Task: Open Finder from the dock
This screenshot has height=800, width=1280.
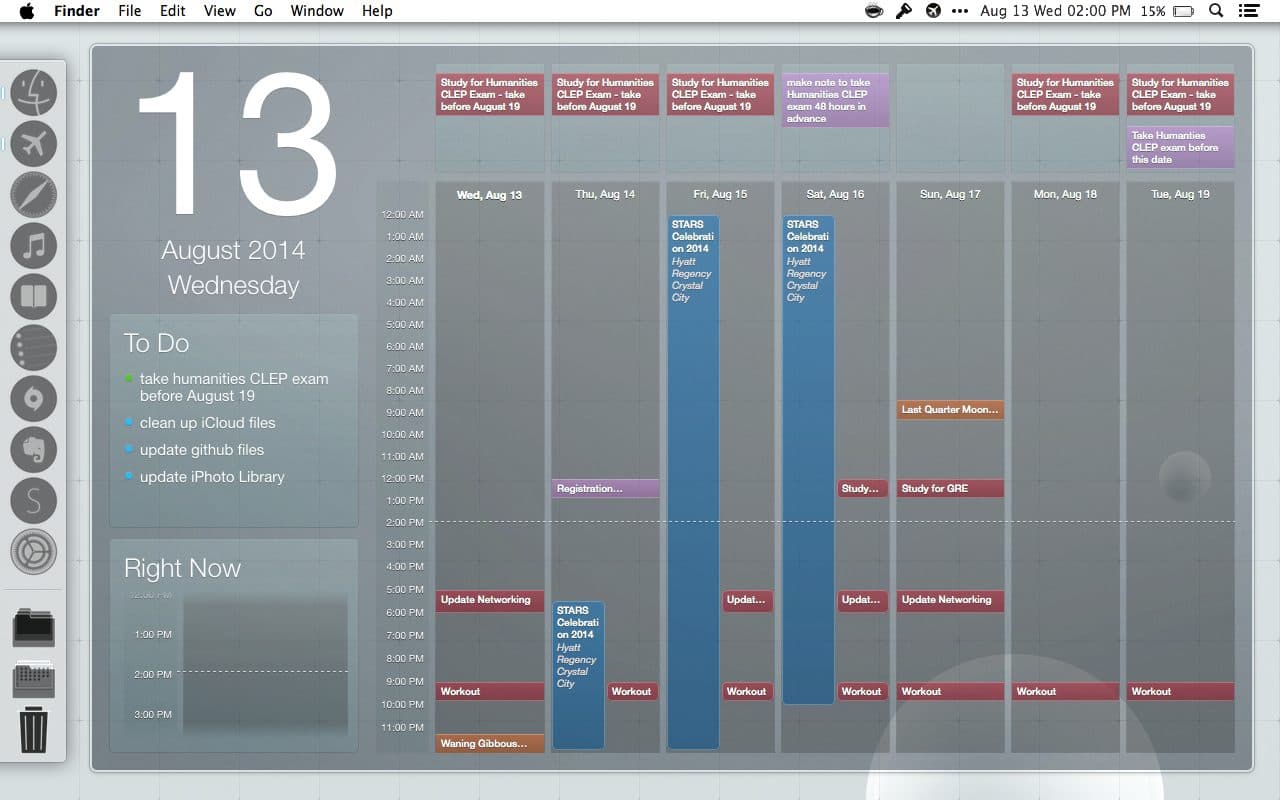Action: point(34,93)
